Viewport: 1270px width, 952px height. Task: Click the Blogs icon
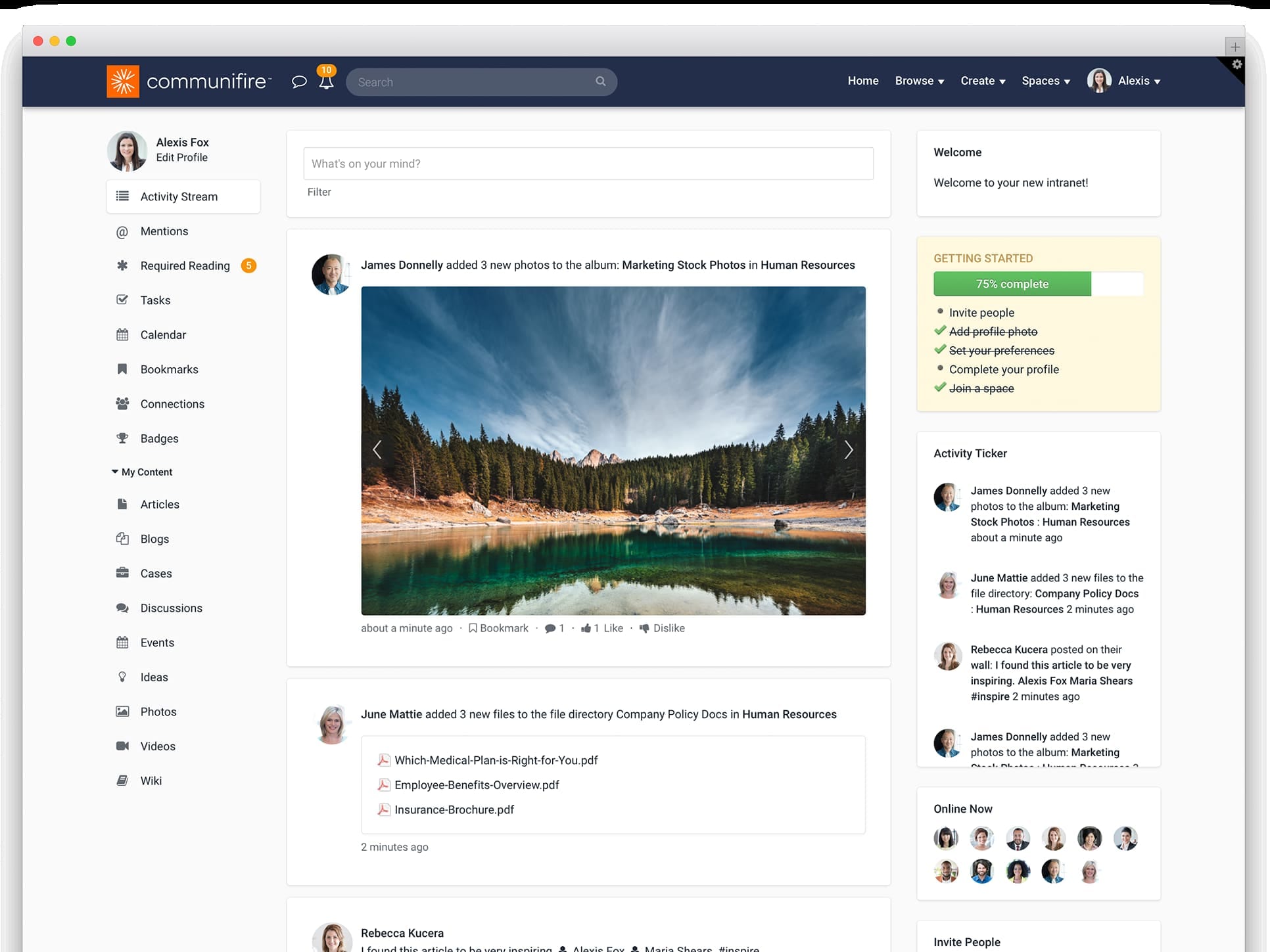click(122, 539)
